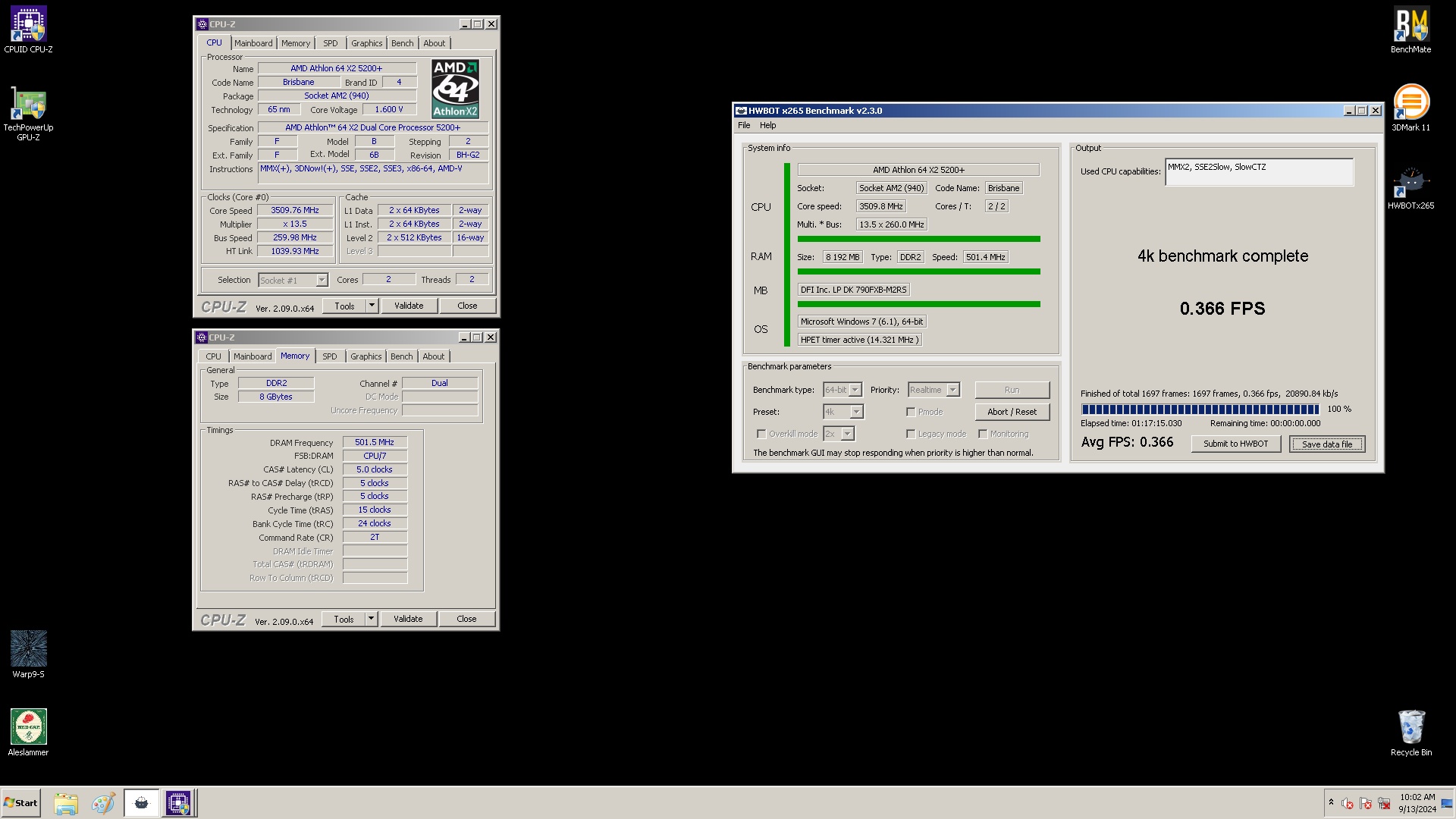The width and height of the screenshot is (1456, 819).
Task: Click the Abort / Reset button
Action: tap(1012, 412)
